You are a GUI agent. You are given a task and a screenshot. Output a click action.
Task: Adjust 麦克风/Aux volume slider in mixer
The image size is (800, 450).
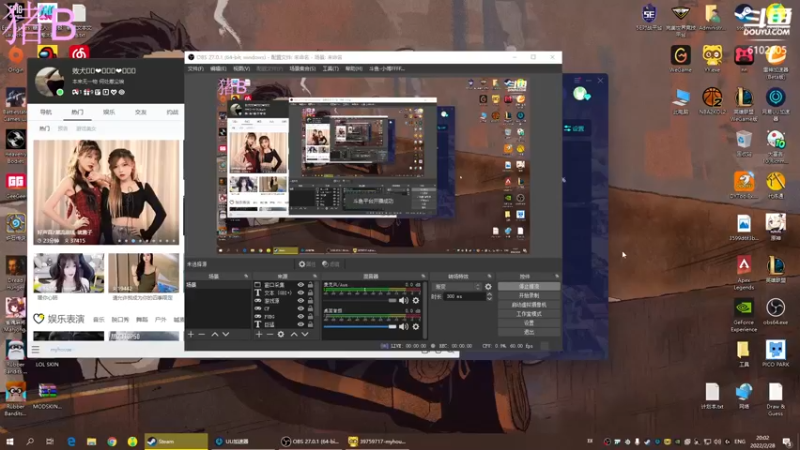point(360,301)
